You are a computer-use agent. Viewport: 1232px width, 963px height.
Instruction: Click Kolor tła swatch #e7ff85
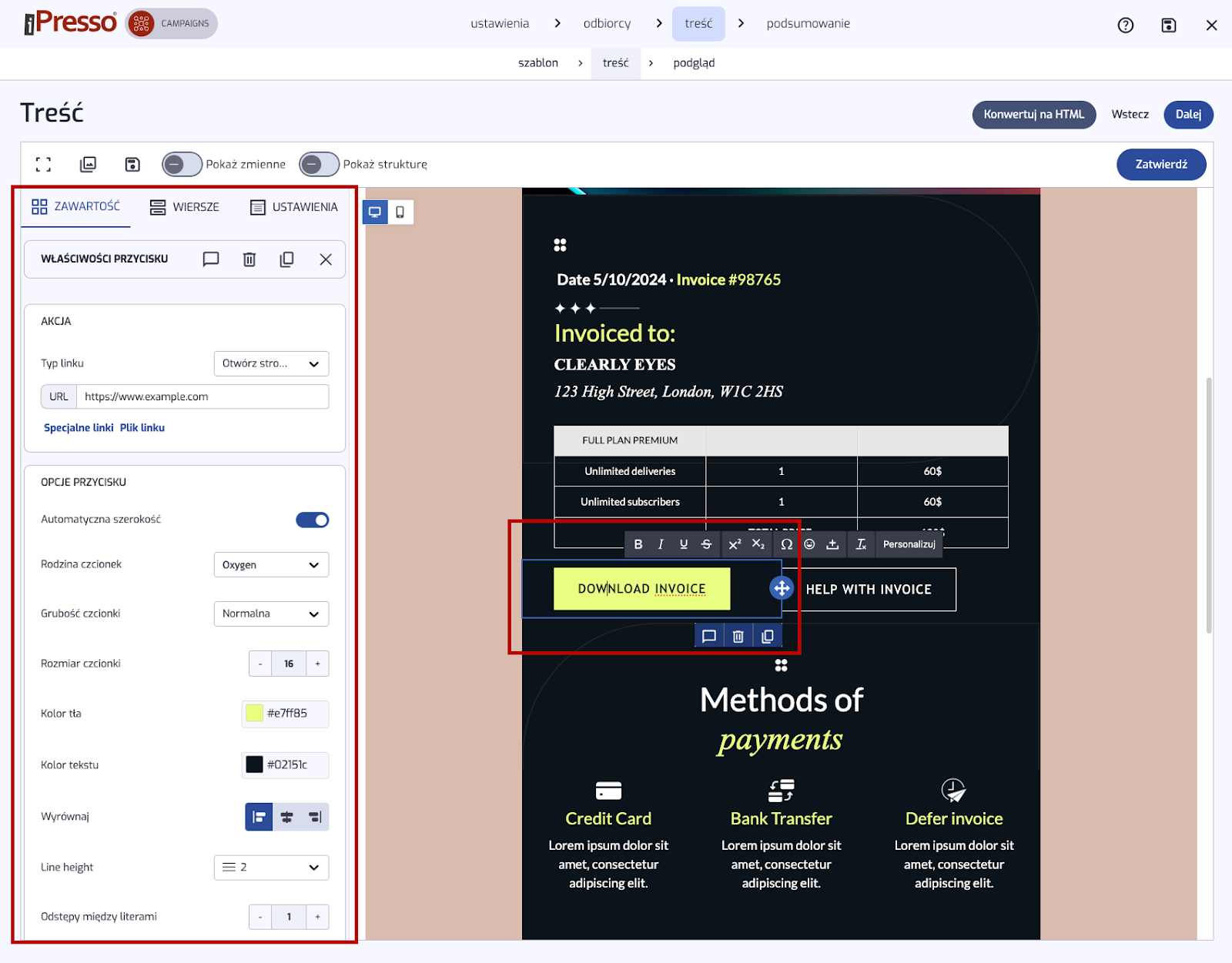(x=254, y=714)
